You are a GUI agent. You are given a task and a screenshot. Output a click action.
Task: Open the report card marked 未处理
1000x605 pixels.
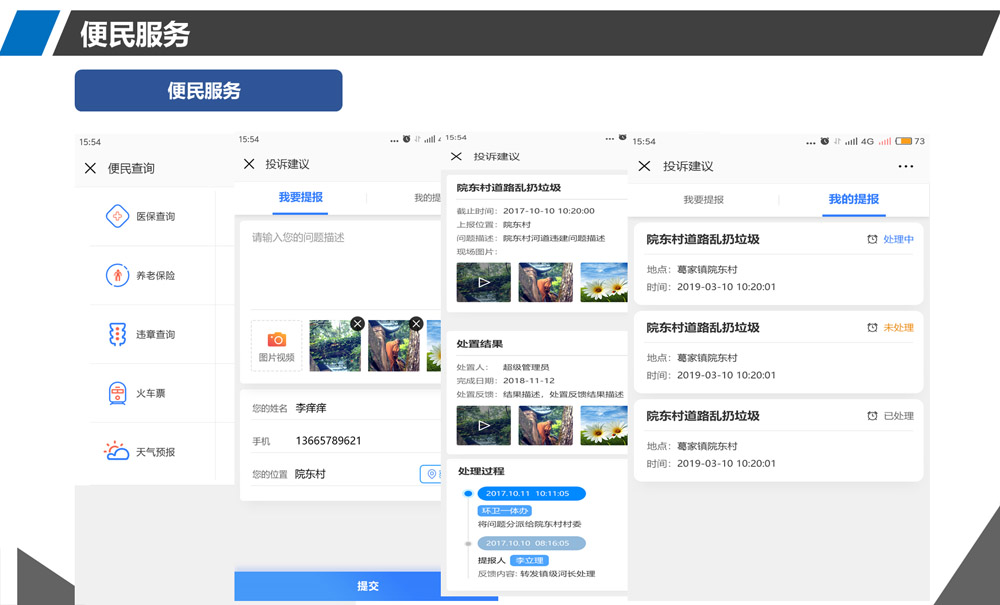pos(779,352)
